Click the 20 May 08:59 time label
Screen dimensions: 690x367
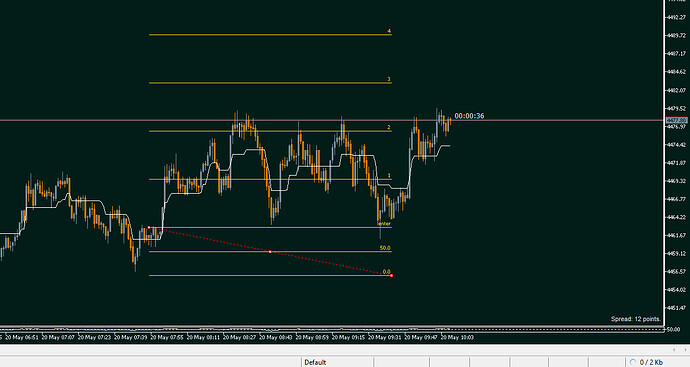pos(312,338)
